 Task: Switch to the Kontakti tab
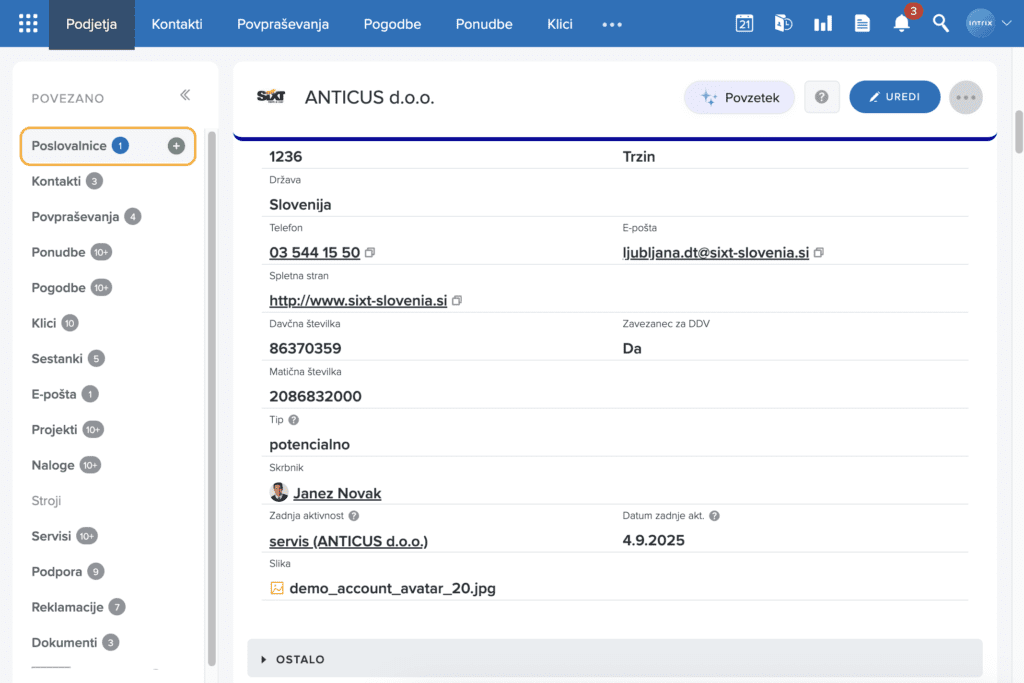177,24
